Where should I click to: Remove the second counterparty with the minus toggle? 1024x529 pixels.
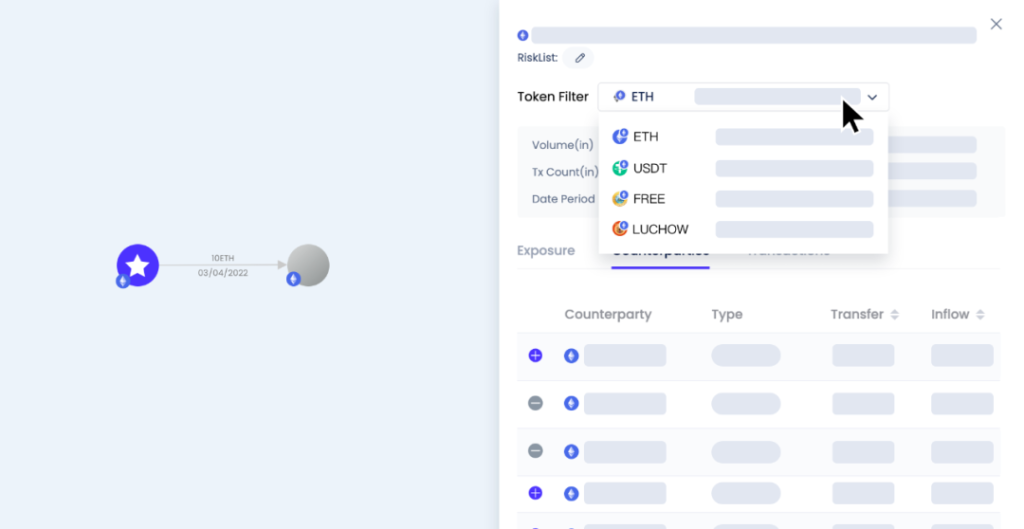coord(536,404)
